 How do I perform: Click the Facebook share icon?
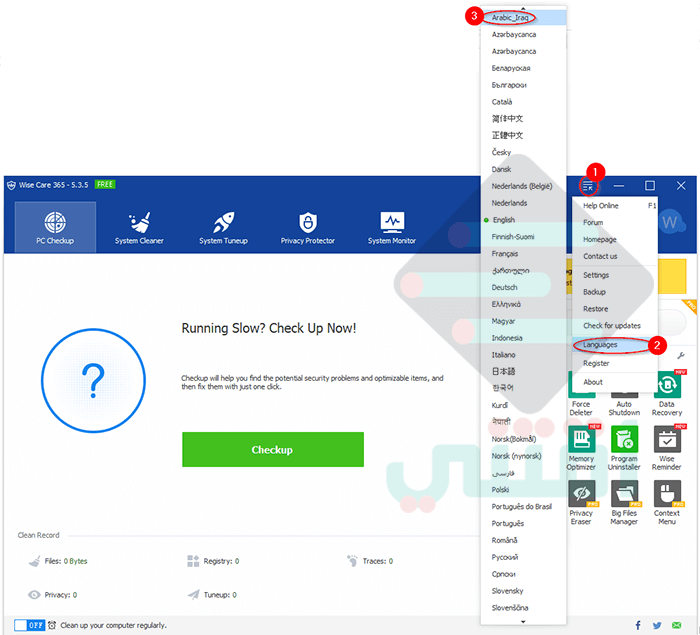click(638, 625)
